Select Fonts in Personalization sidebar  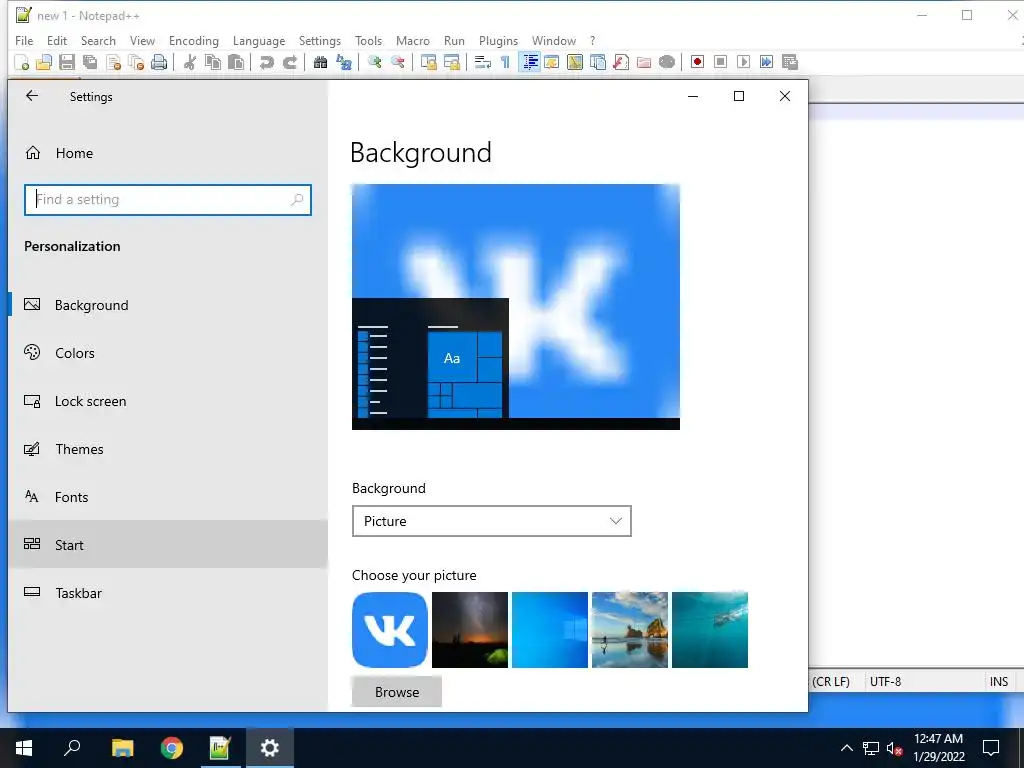[168, 497]
